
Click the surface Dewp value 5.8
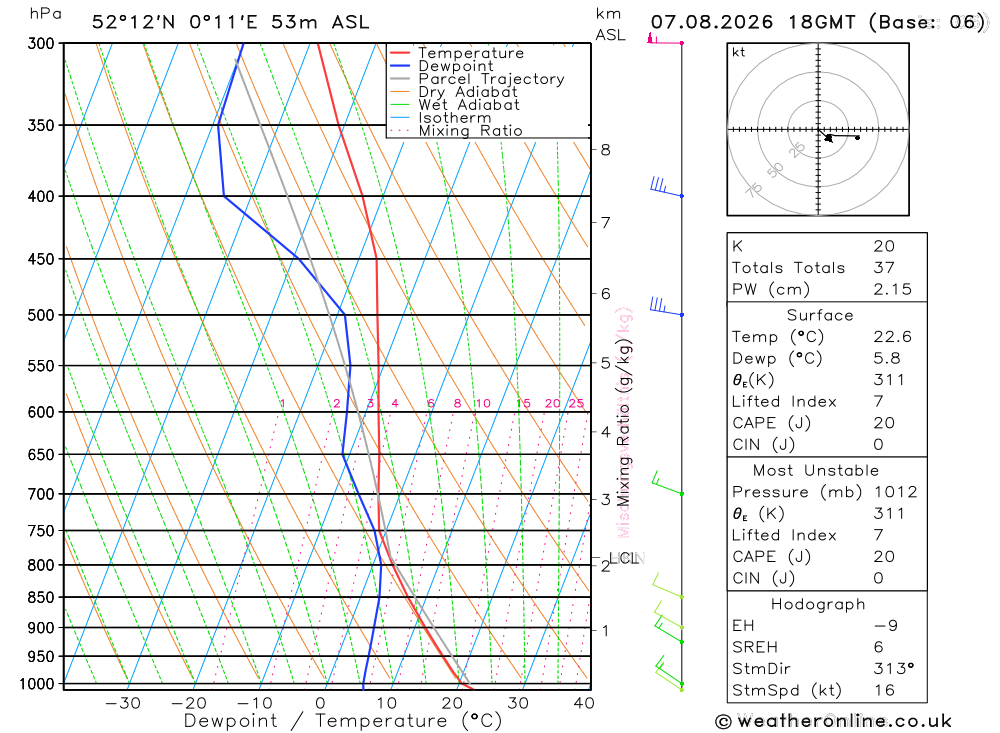[887, 359]
